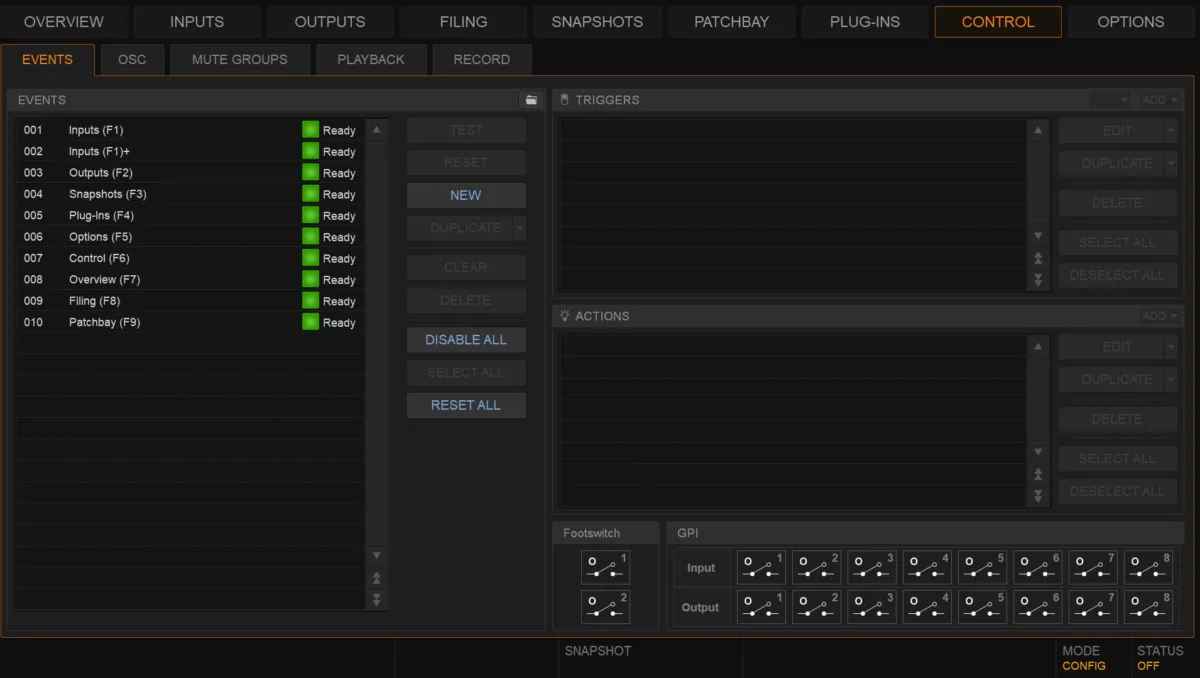Click RESET ALL events button
Screen dimensions: 1200x678
click(x=466, y=405)
